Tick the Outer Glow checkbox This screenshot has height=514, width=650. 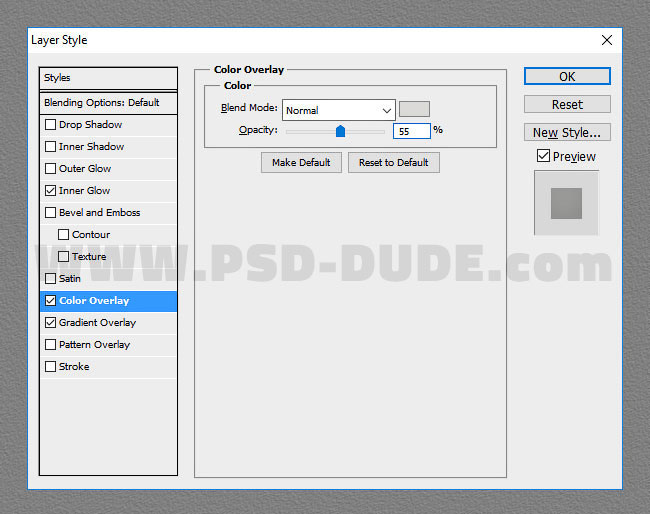pyautogui.click(x=50, y=168)
